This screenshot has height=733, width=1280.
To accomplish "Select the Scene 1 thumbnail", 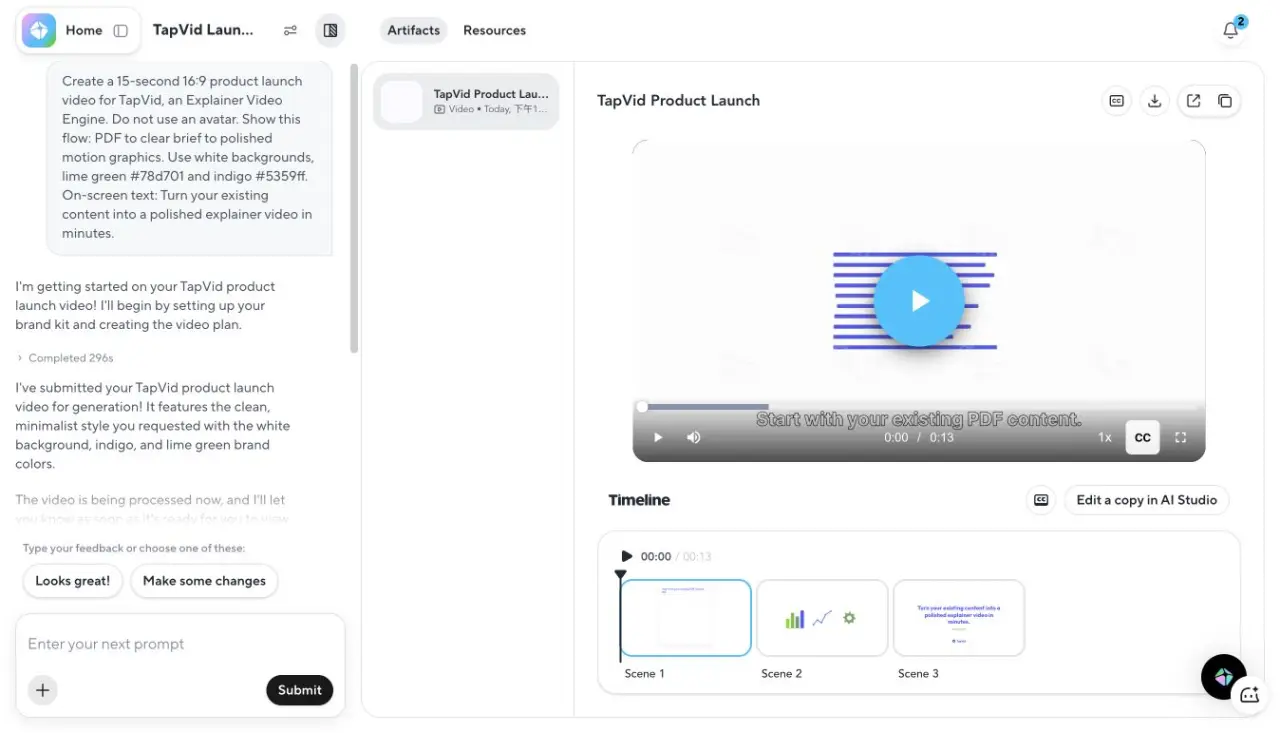I will [x=686, y=618].
